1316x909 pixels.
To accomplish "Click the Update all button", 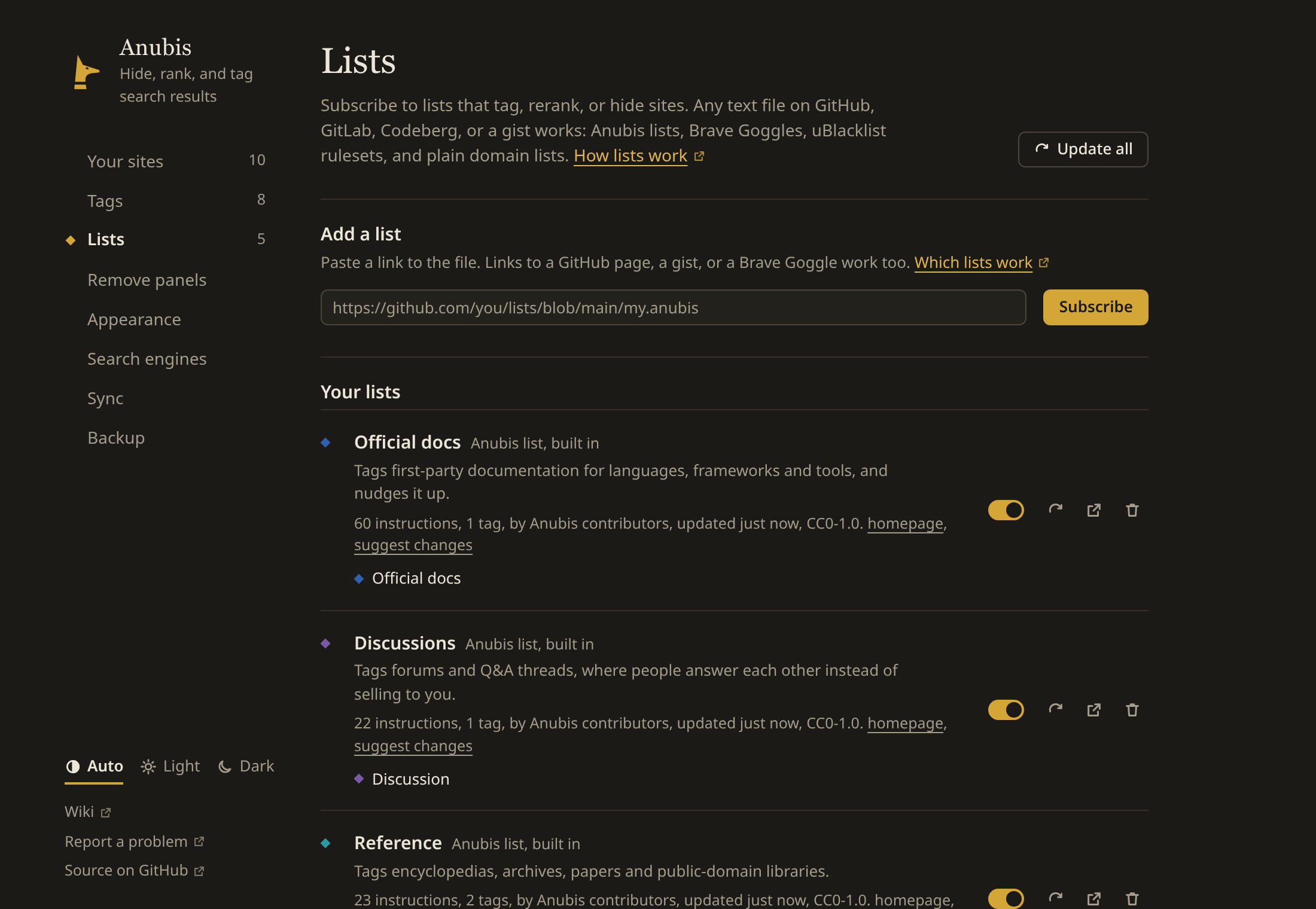I will (x=1083, y=149).
